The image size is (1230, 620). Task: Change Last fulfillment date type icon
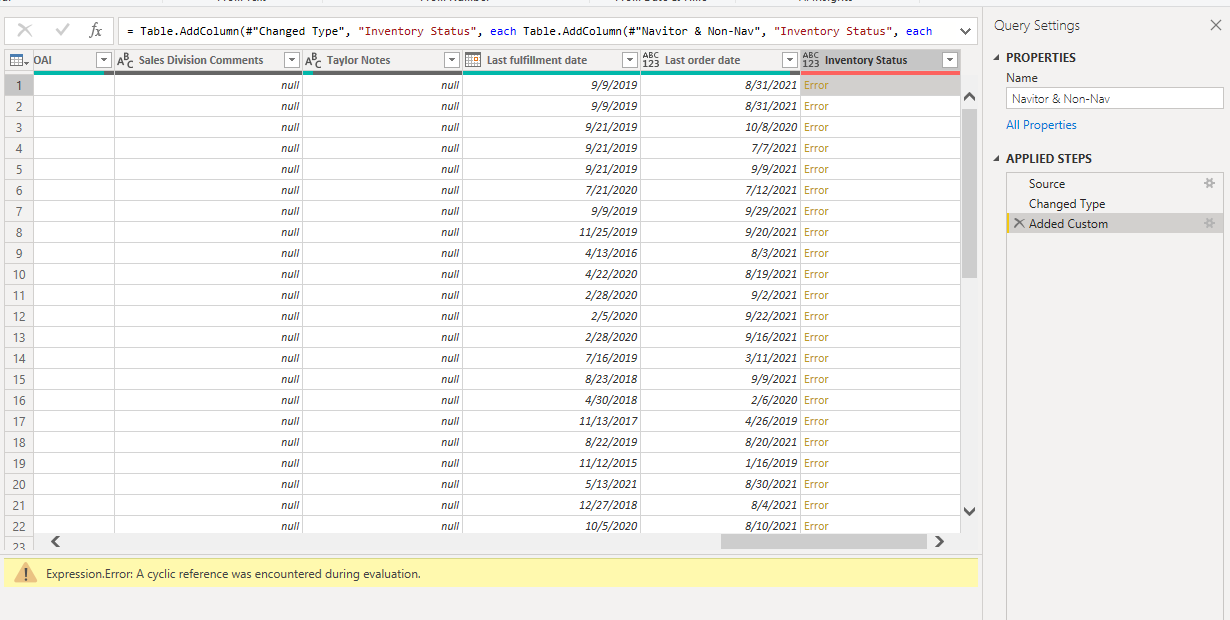tap(473, 61)
